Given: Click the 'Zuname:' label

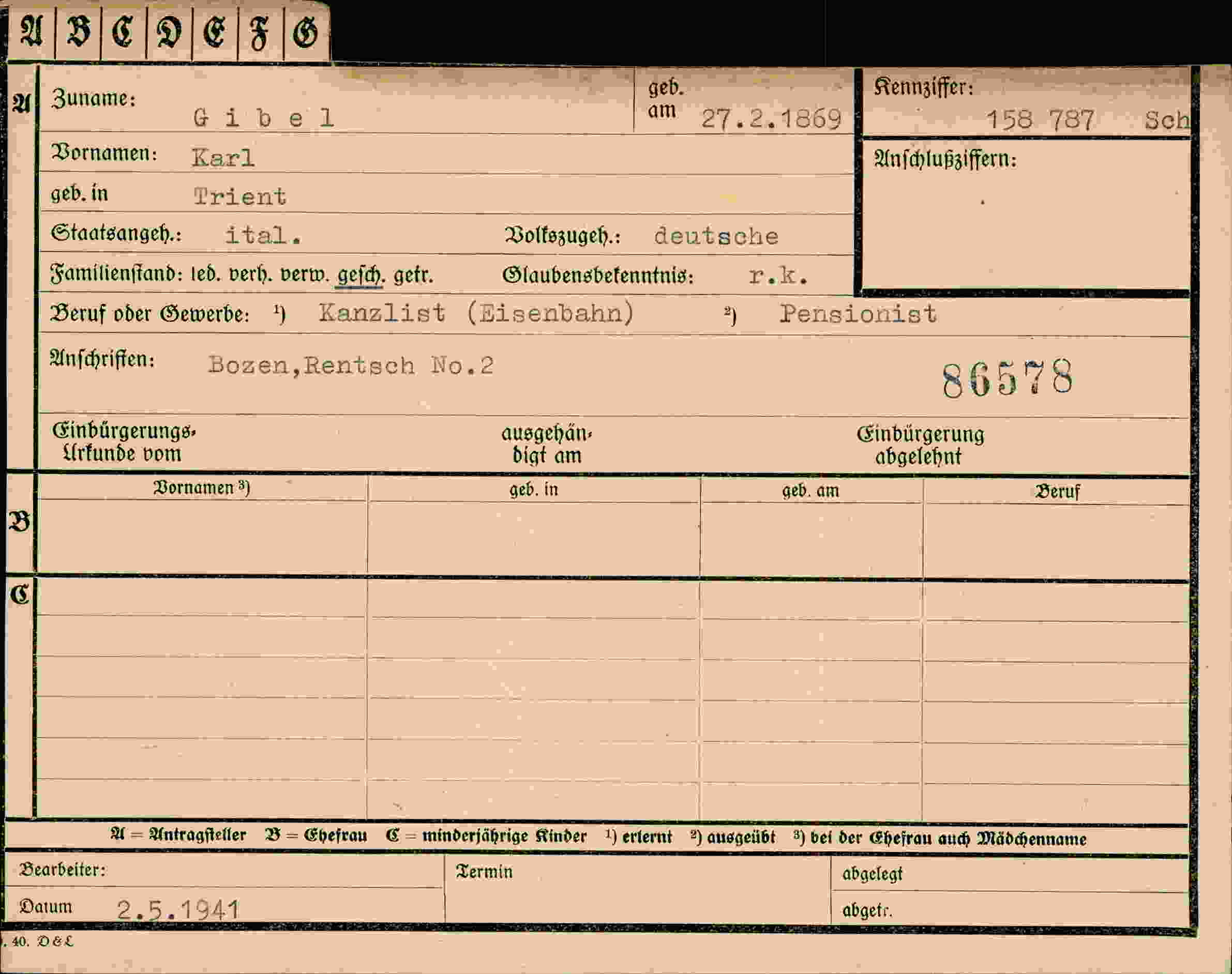Looking at the screenshot, I should coord(94,99).
